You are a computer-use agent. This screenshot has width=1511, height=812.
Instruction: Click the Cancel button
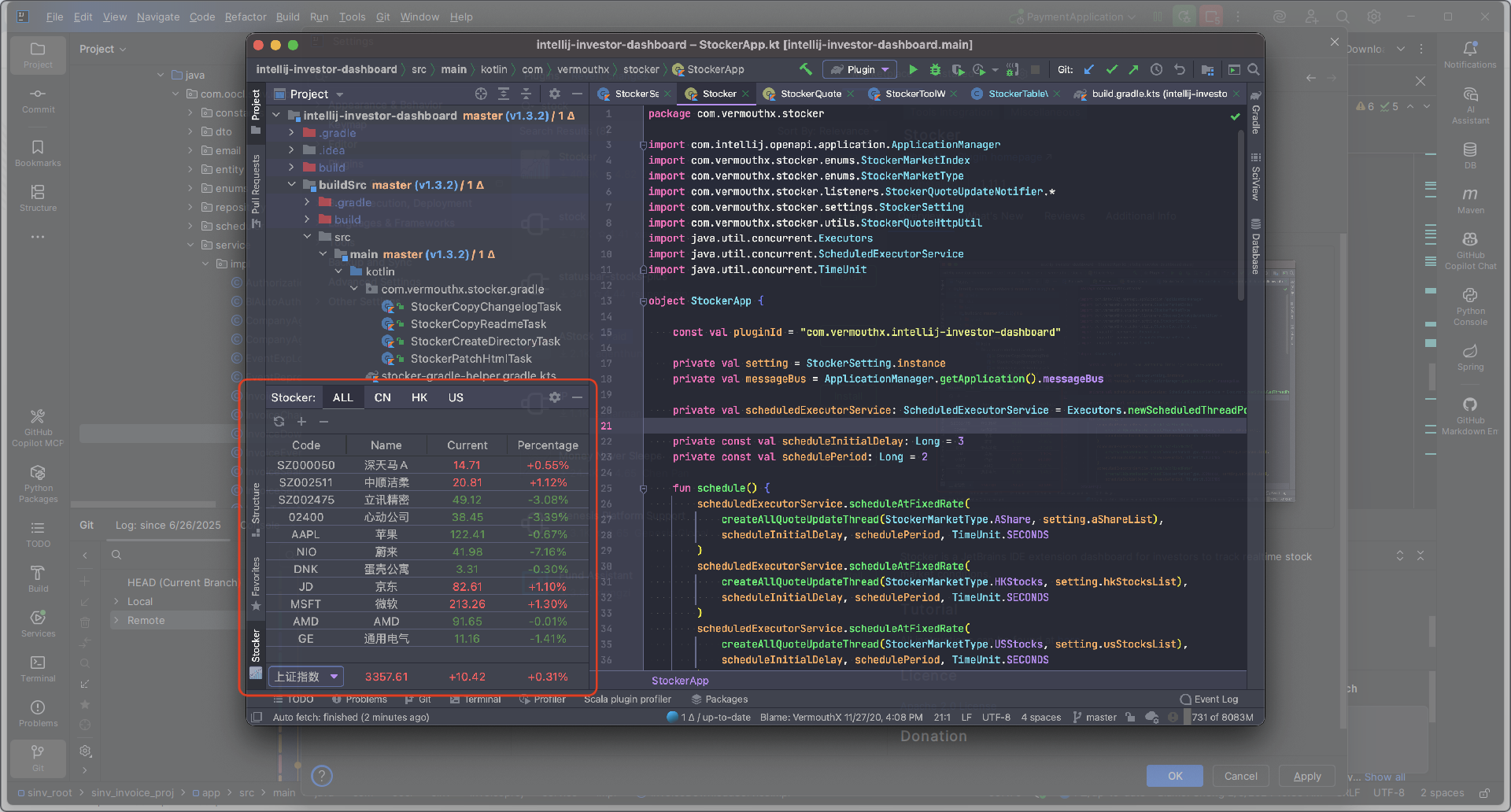click(x=1240, y=776)
